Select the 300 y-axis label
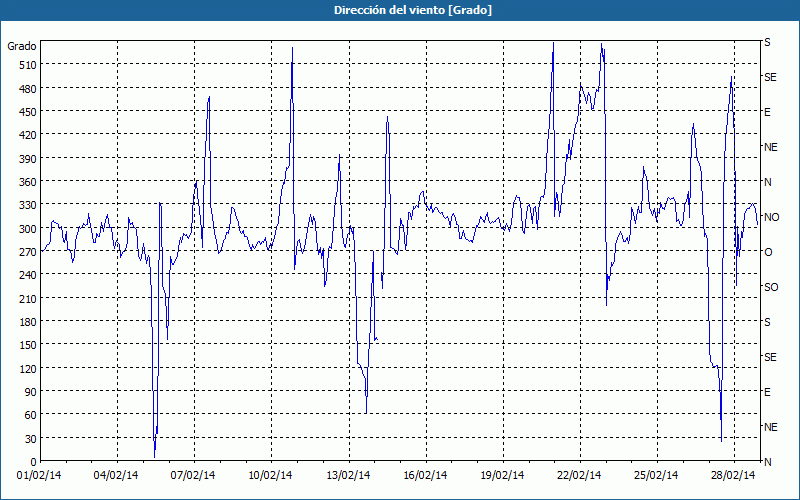Image resolution: width=800 pixels, height=500 pixels. (x=28, y=229)
